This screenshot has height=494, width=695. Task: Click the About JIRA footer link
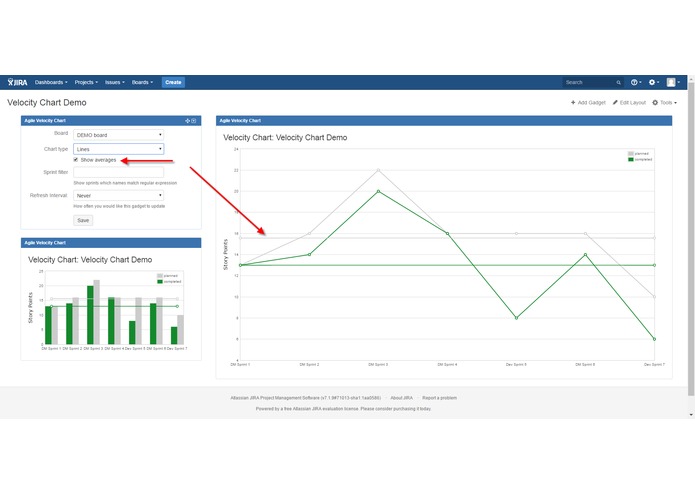(x=401, y=398)
